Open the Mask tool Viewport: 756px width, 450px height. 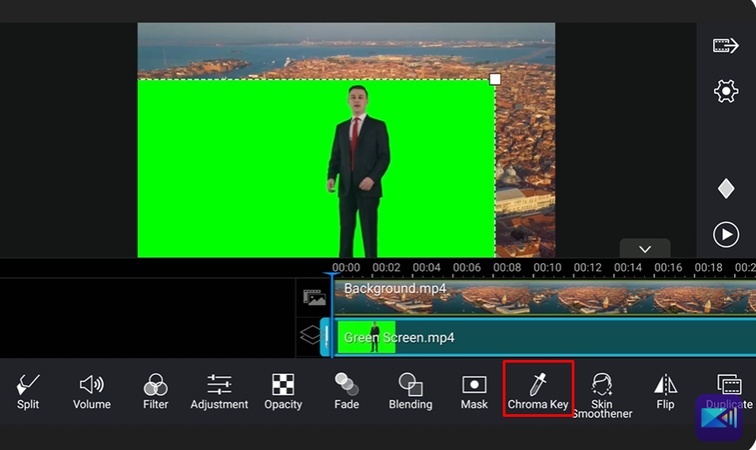(474, 392)
